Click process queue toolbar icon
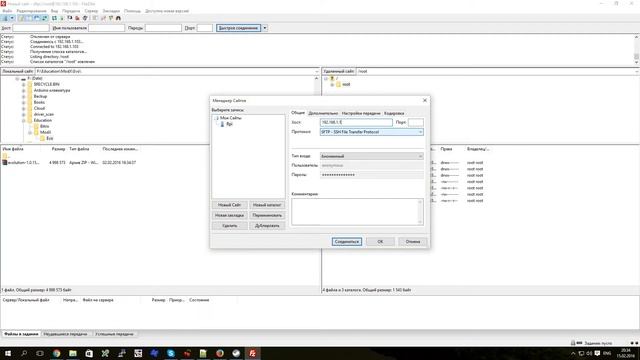Screen dimensions: 640x360 (x=62, y=18)
